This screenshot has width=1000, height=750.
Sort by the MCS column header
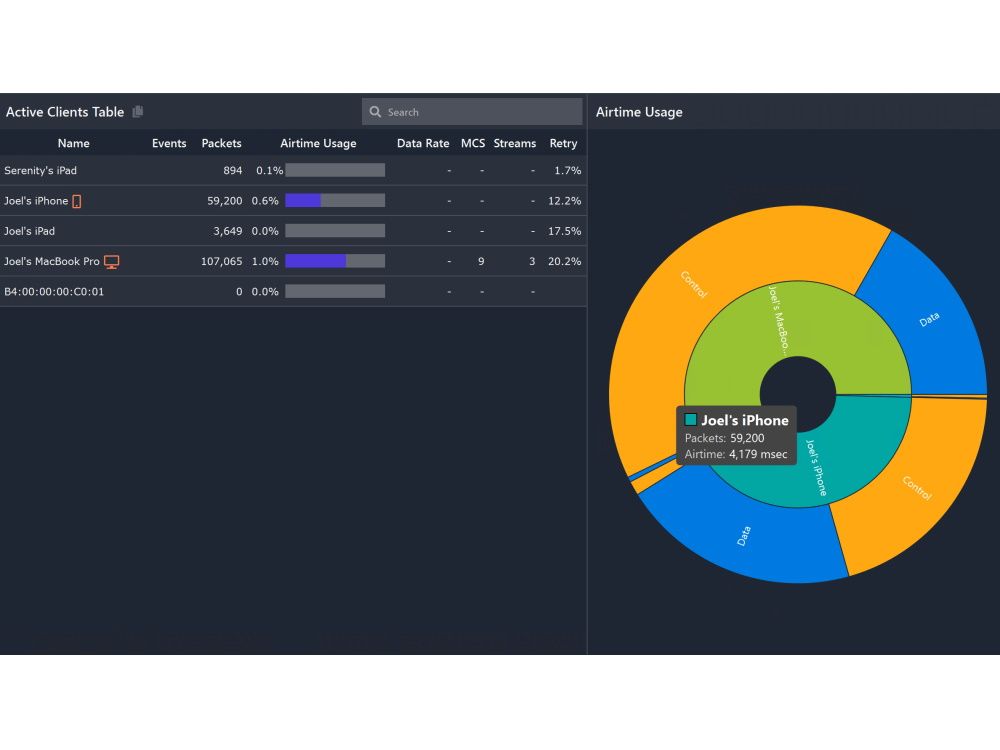coord(473,143)
